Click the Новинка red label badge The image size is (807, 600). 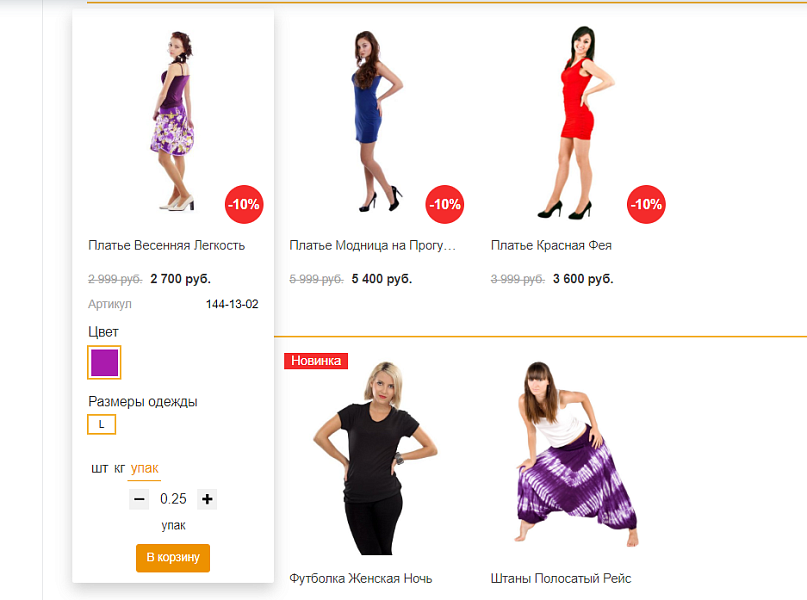316,361
